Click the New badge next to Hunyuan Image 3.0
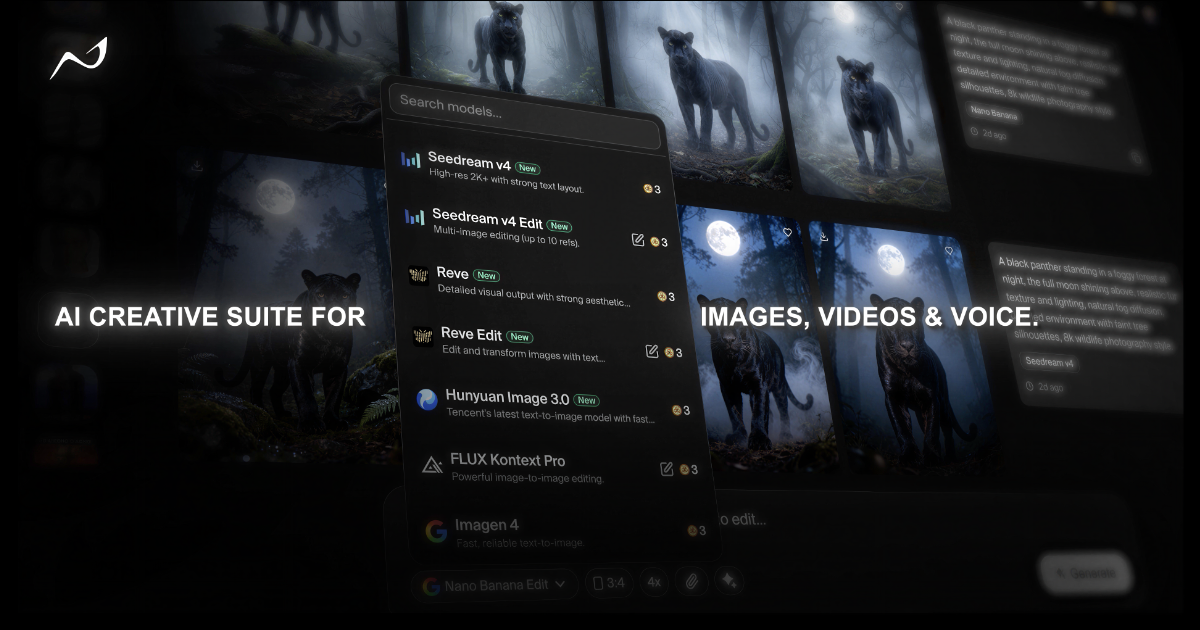Image resolution: width=1200 pixels, height=630 pixels. [586, 401]
